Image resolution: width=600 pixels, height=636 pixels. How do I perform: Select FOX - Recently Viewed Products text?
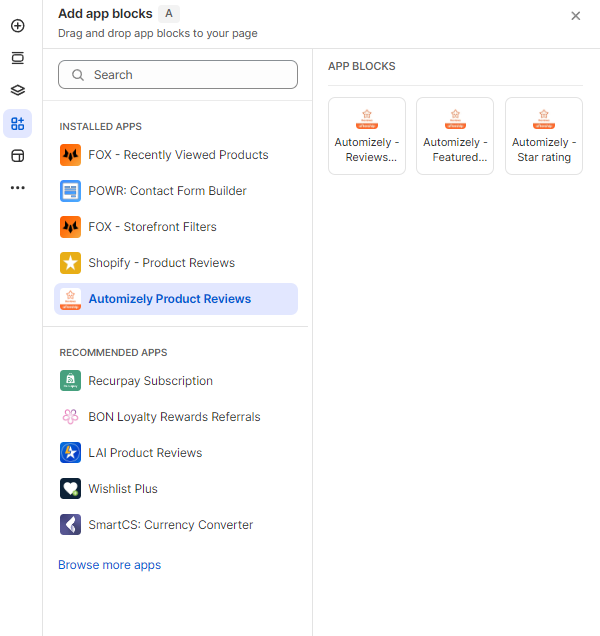click(x=178, y=155)
